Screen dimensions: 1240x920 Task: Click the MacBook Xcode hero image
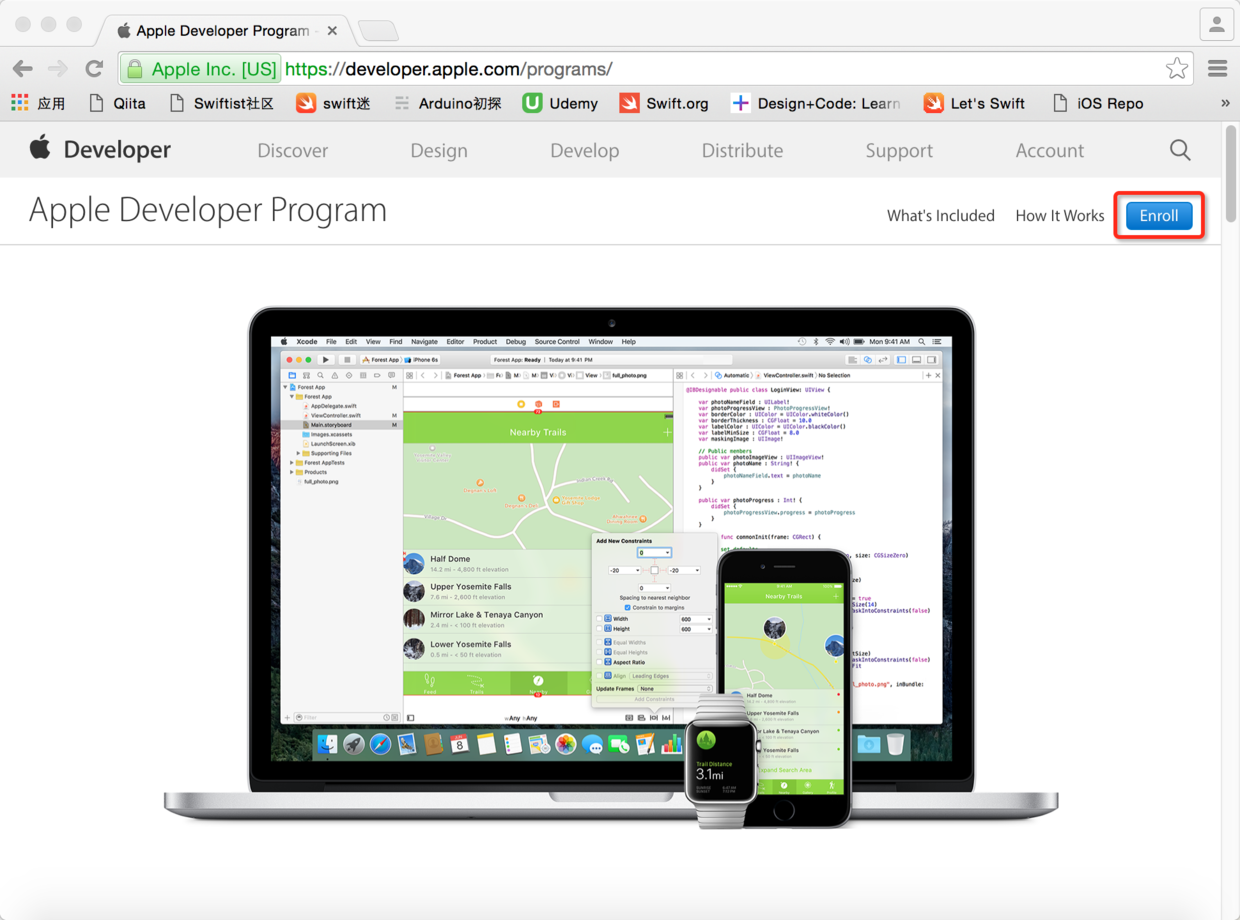tap(611, 567)
